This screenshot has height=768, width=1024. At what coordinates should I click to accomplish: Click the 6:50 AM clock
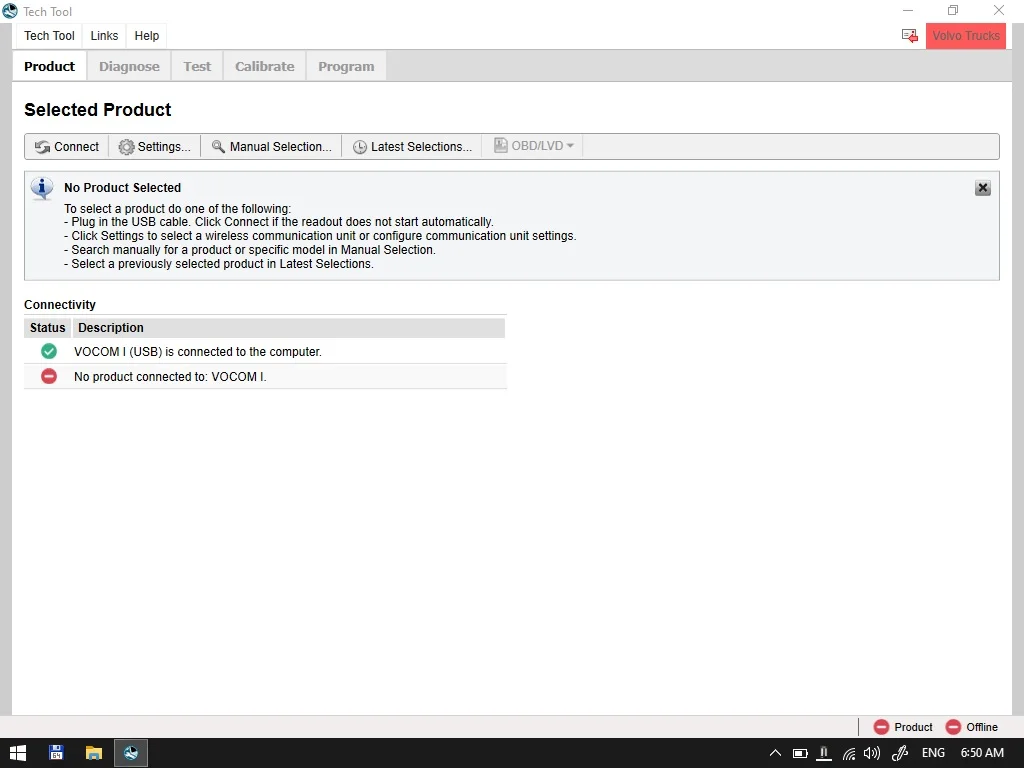(982, 753)
